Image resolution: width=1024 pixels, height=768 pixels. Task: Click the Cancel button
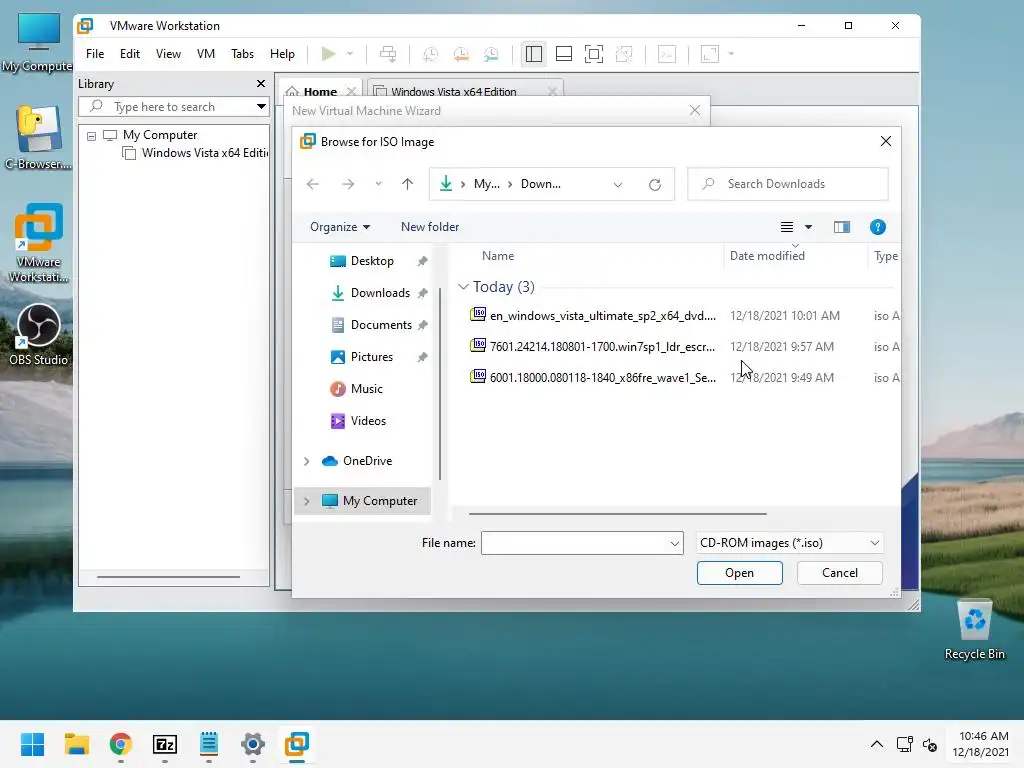click(839, 573)
